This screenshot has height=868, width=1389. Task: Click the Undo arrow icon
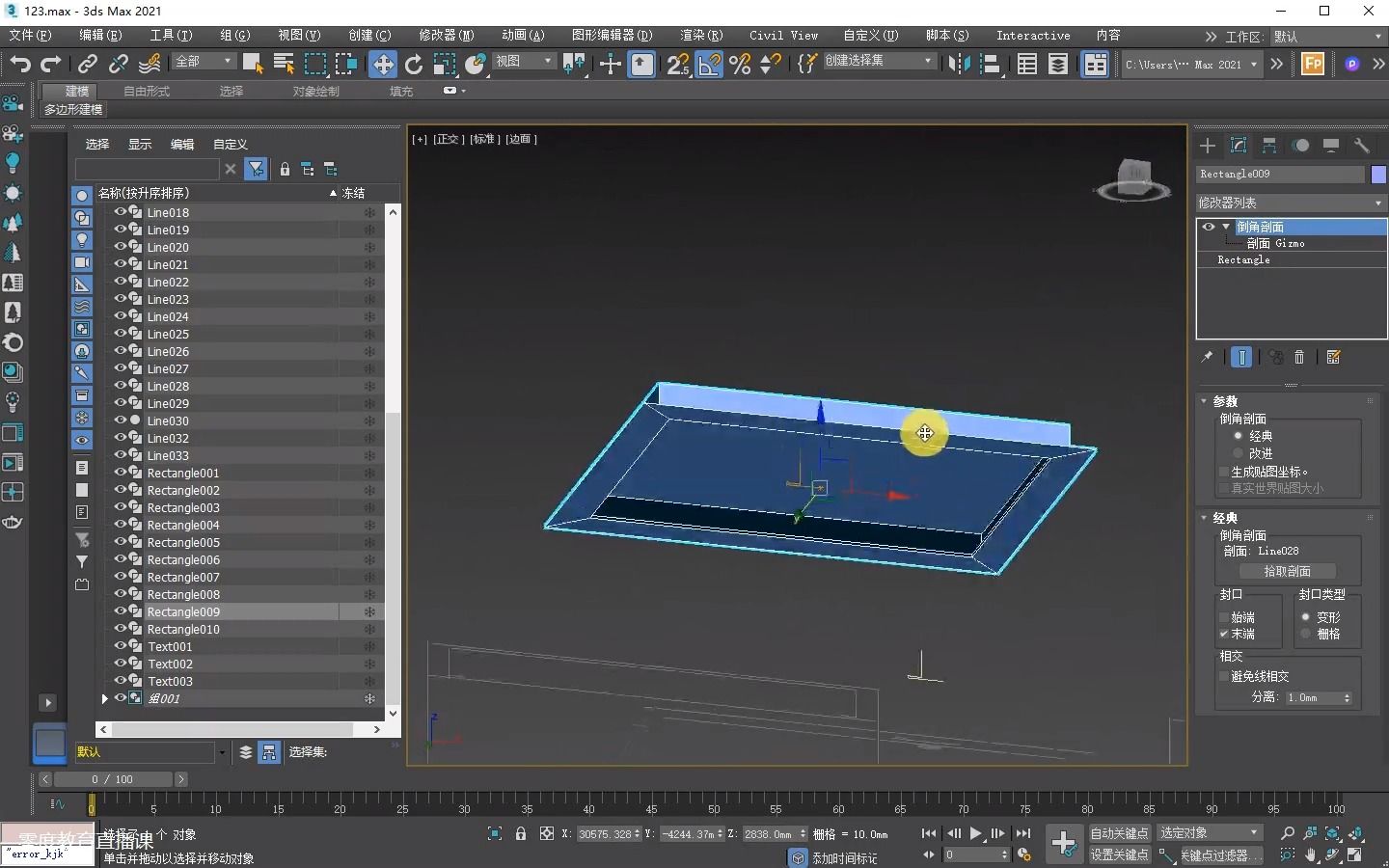[20, 65]
